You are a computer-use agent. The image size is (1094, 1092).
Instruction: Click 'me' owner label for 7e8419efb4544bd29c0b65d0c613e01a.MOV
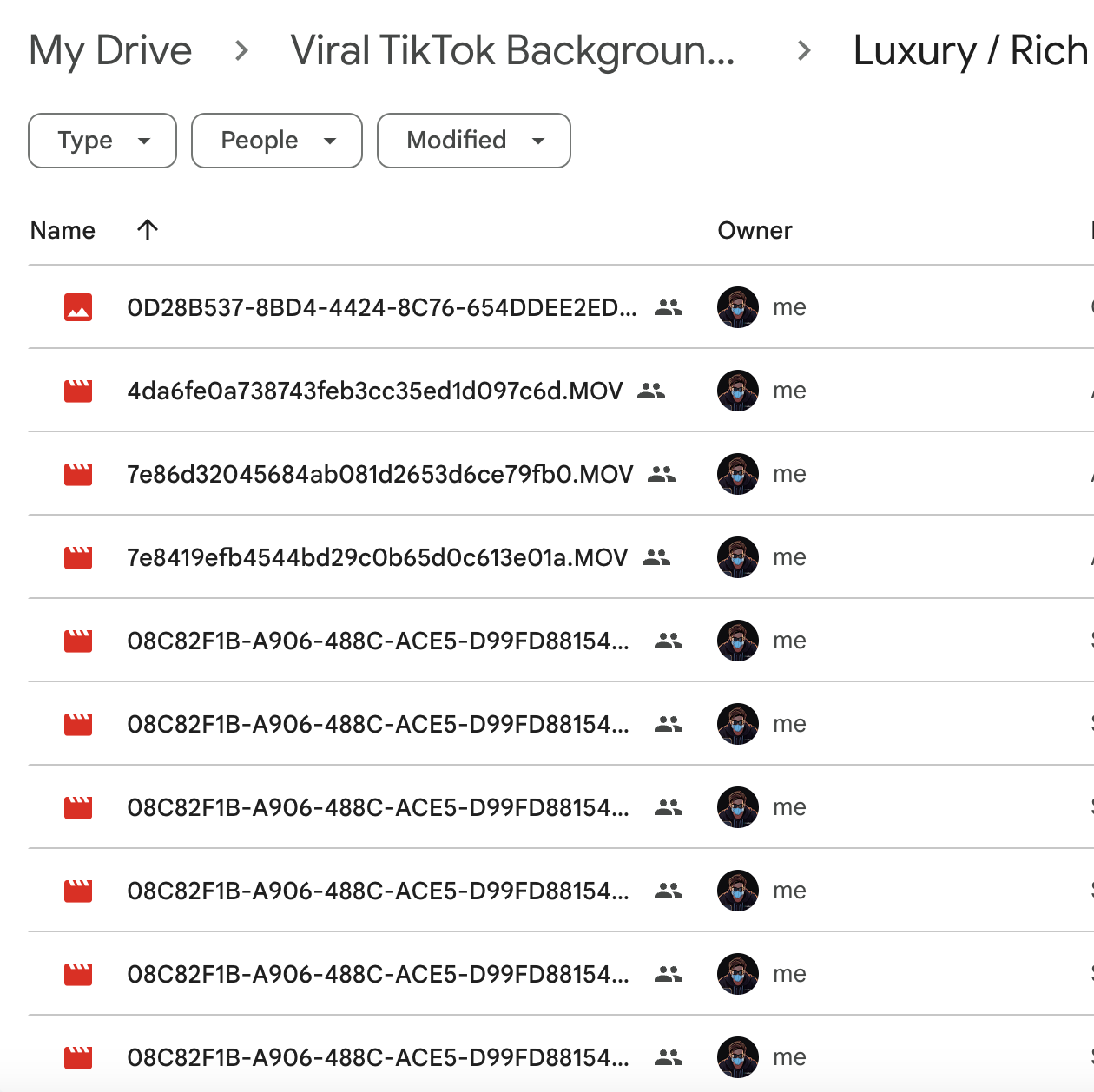pyautogui.click(x=790, y=557)
